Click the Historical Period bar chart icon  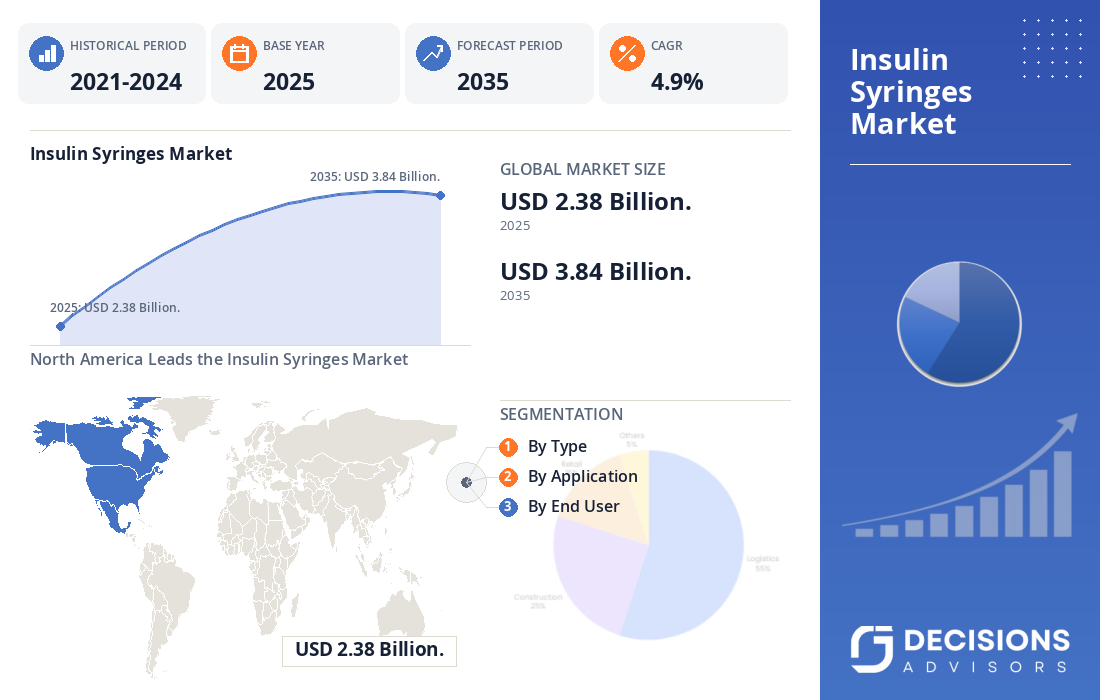click(x=46, y=54)
